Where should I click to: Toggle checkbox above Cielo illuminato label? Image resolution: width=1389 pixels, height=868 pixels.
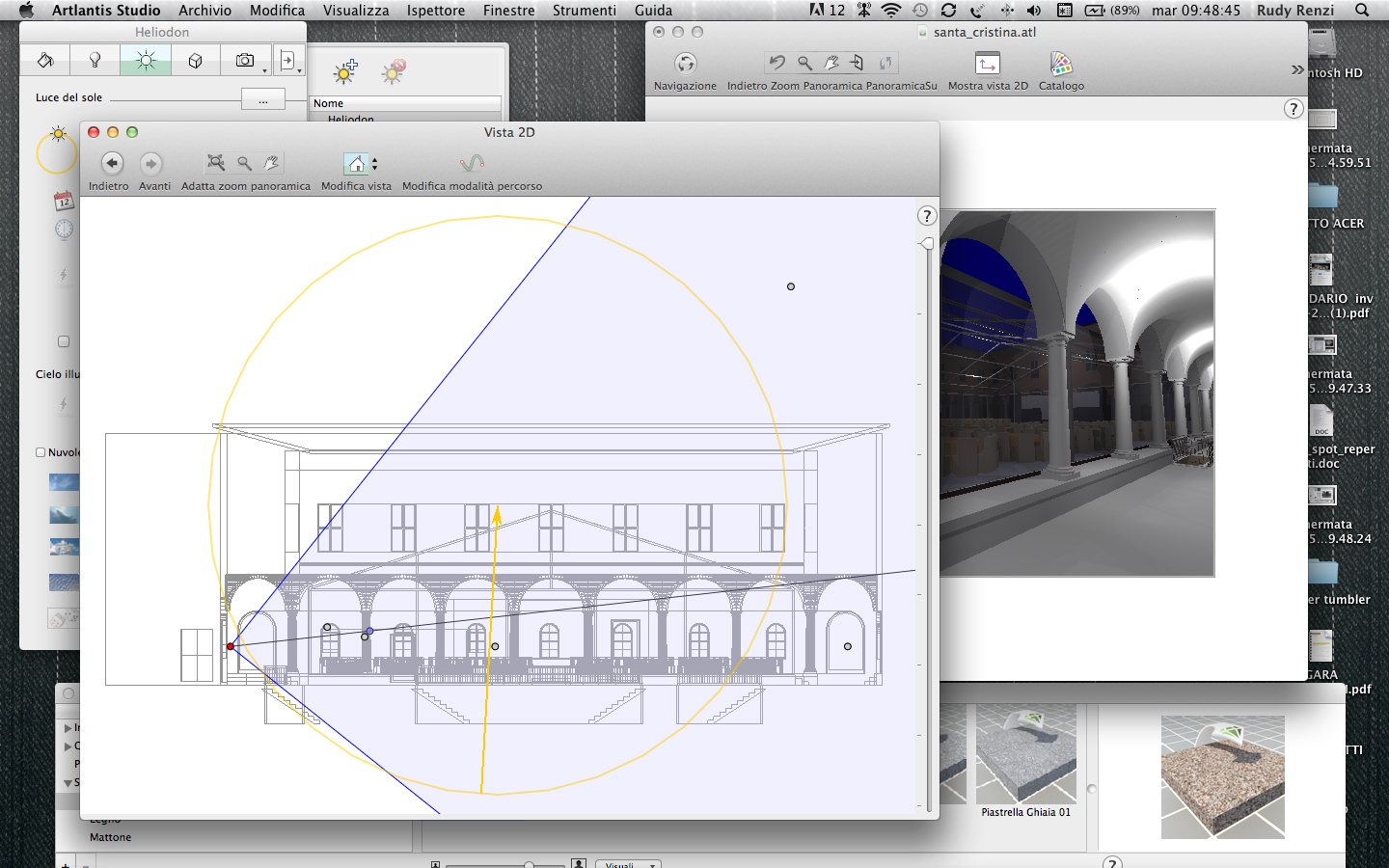point(64,341)
